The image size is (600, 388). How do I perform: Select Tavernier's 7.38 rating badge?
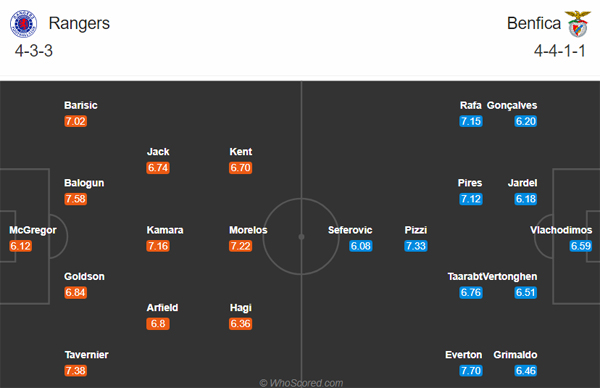tap(75, 371)
